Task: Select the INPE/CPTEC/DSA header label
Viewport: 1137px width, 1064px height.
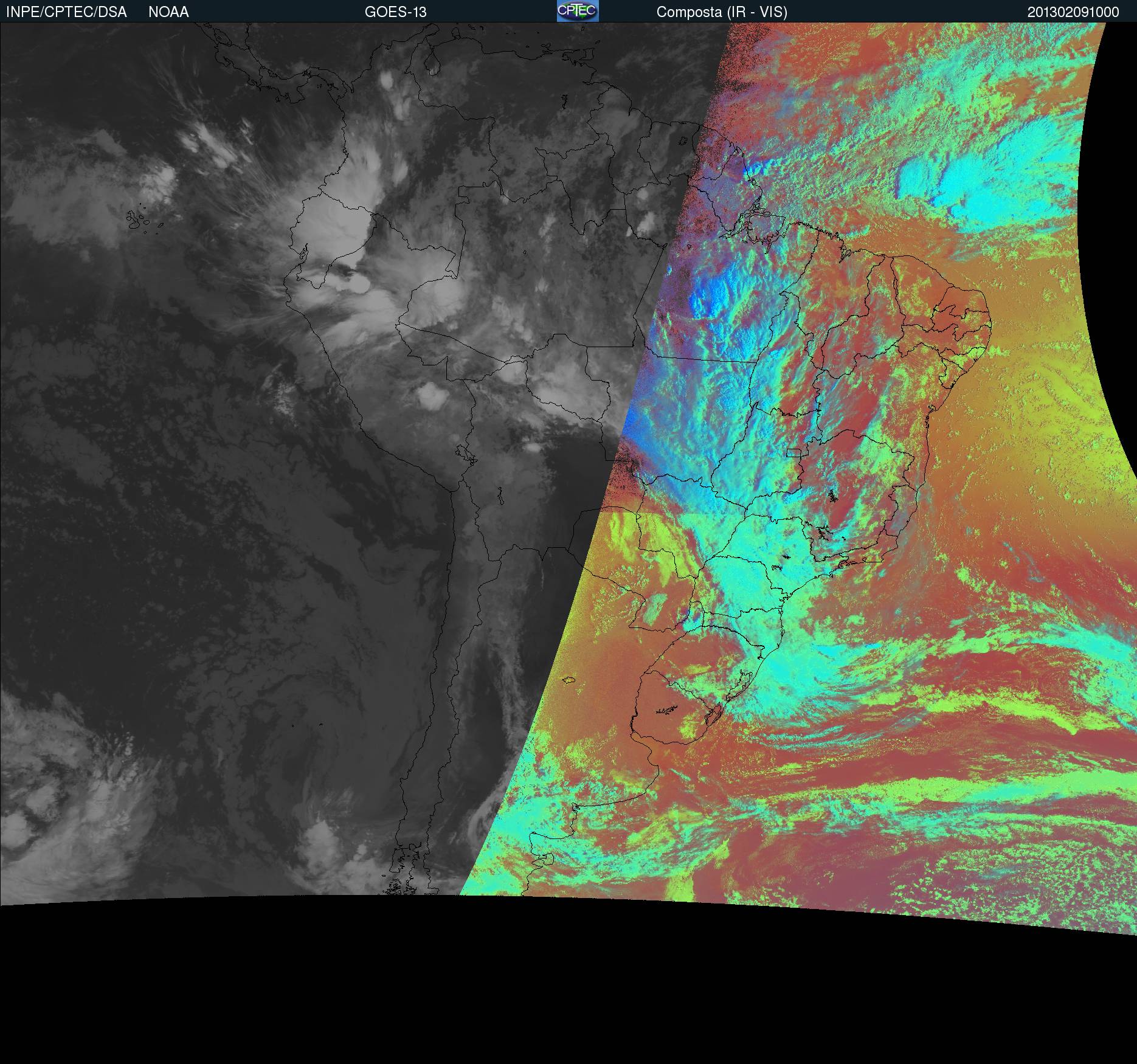Action: pos(66,12)
